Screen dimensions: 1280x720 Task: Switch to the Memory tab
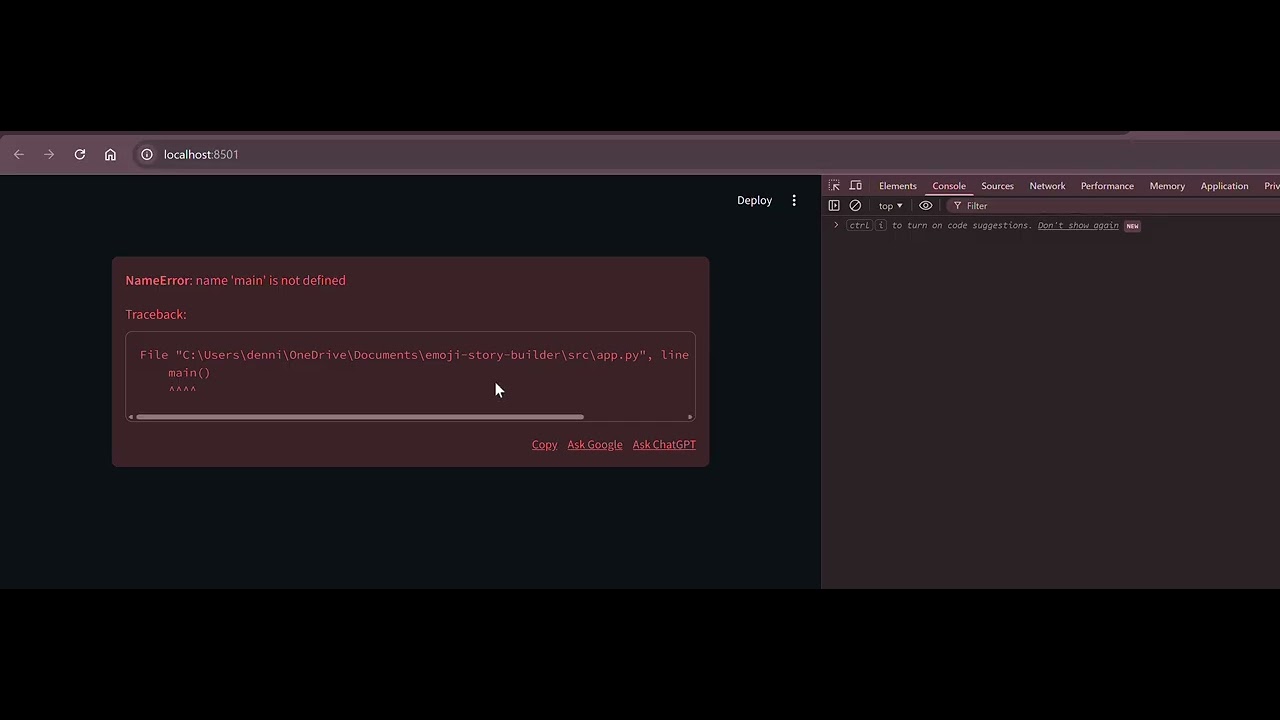pos(1167,186)
